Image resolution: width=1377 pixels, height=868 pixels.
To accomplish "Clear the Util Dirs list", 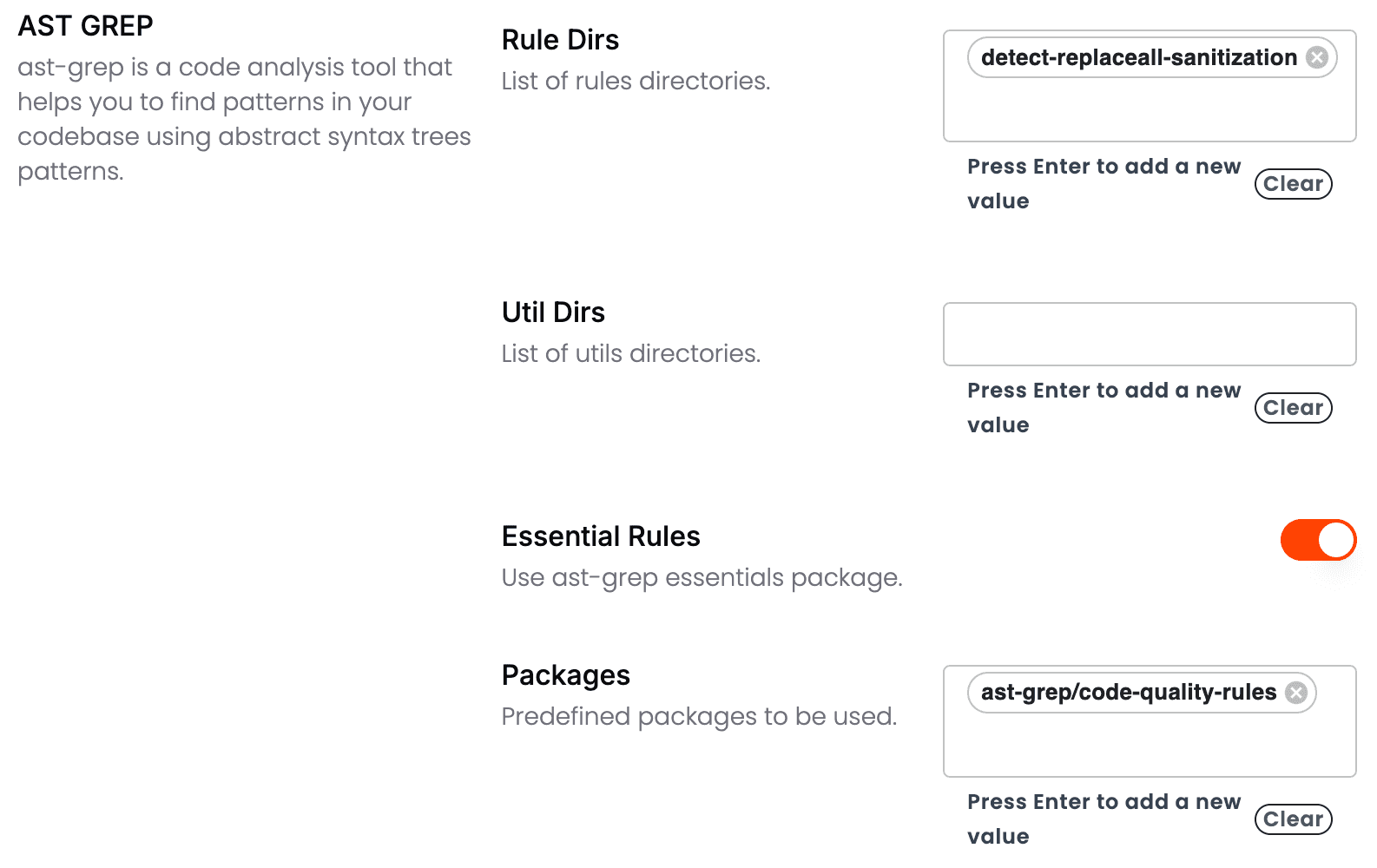I will pos(1293,408).
